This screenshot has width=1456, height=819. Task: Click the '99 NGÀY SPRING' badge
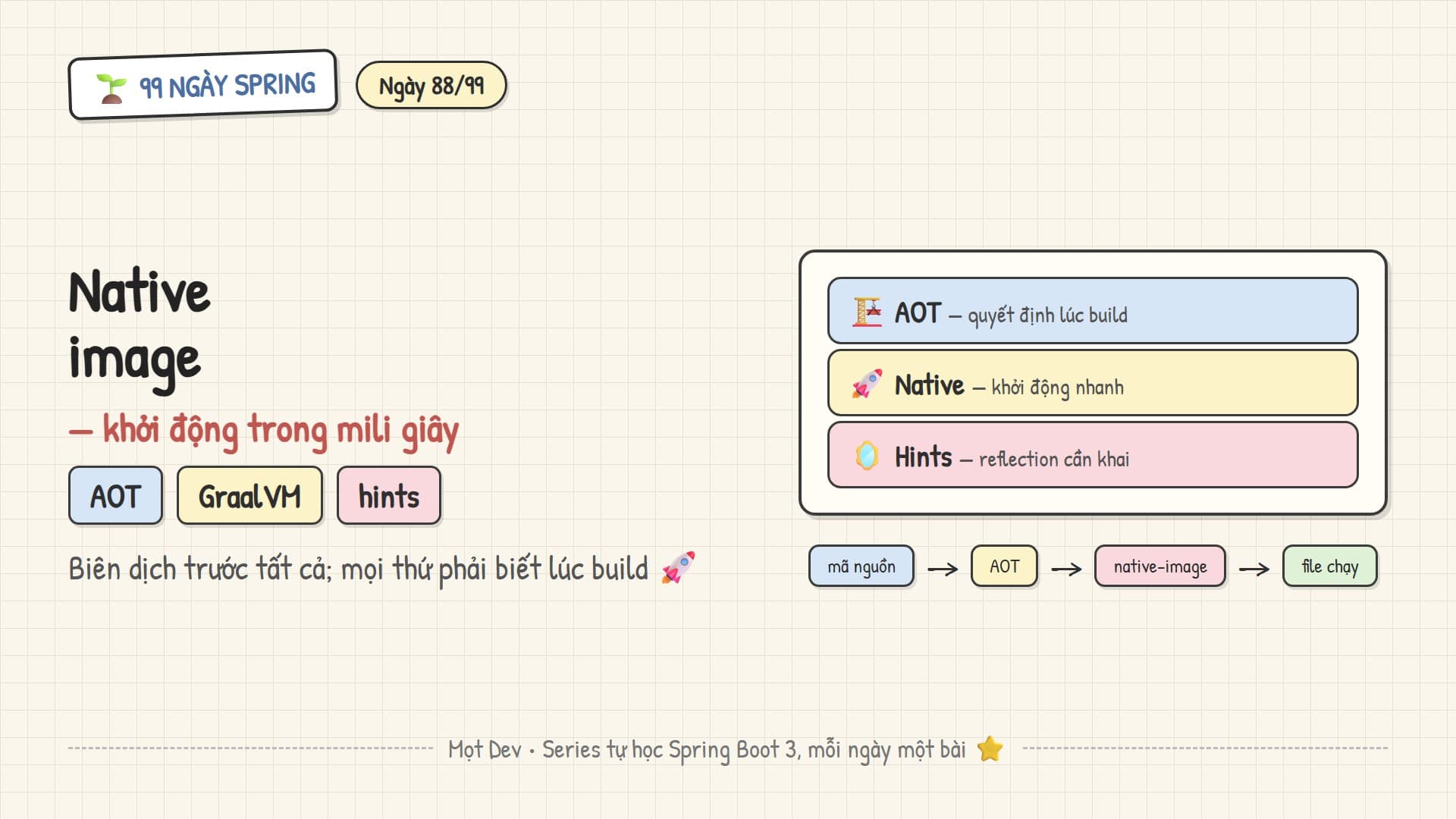click(202, 85)
